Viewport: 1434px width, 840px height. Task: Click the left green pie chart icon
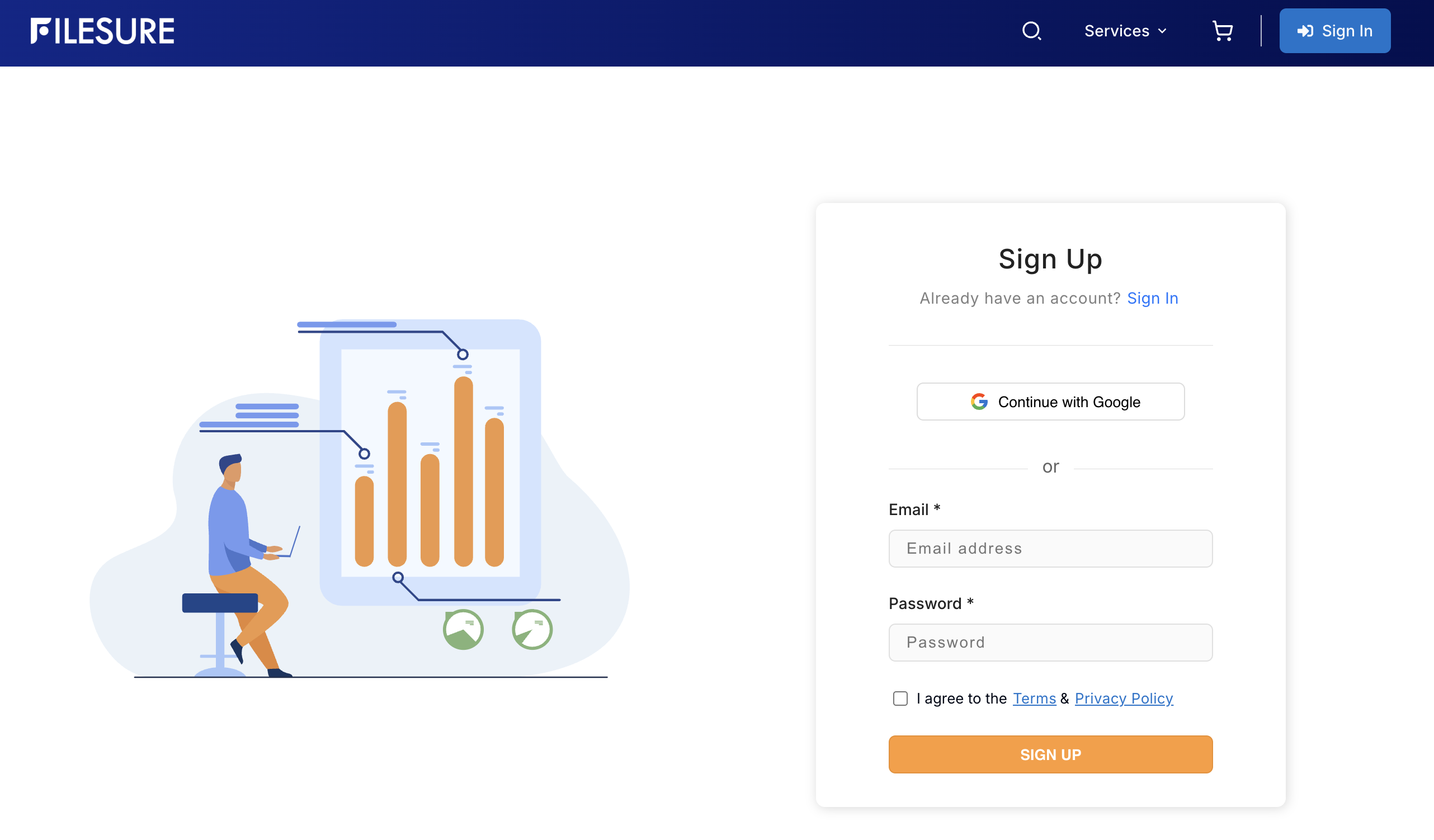tap(463, 629)
